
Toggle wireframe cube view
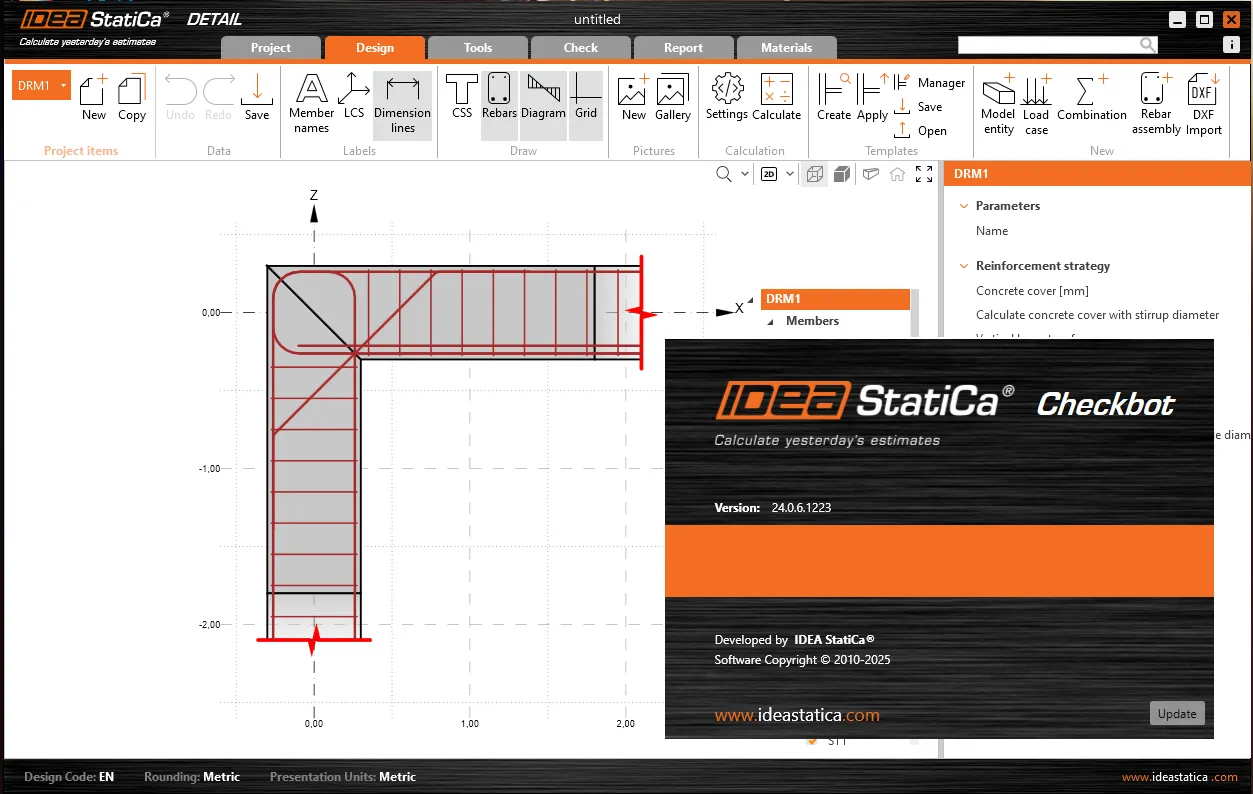click(x=815, y=174)
